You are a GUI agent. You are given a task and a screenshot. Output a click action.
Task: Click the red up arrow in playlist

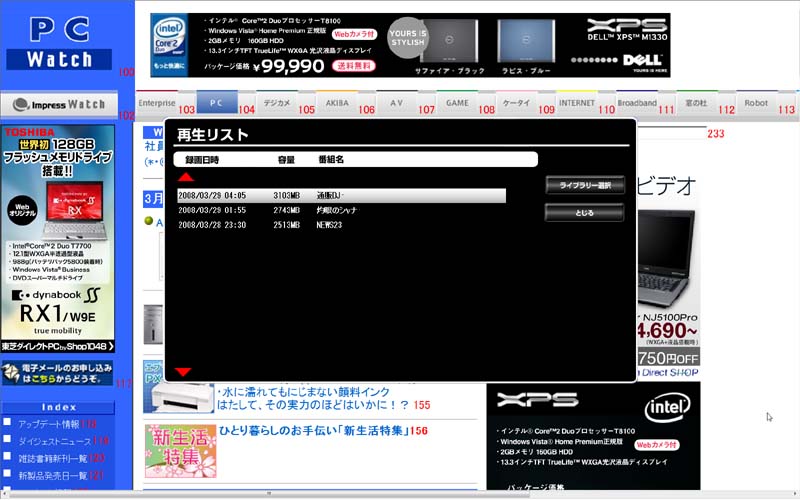(x=186, y=177)
